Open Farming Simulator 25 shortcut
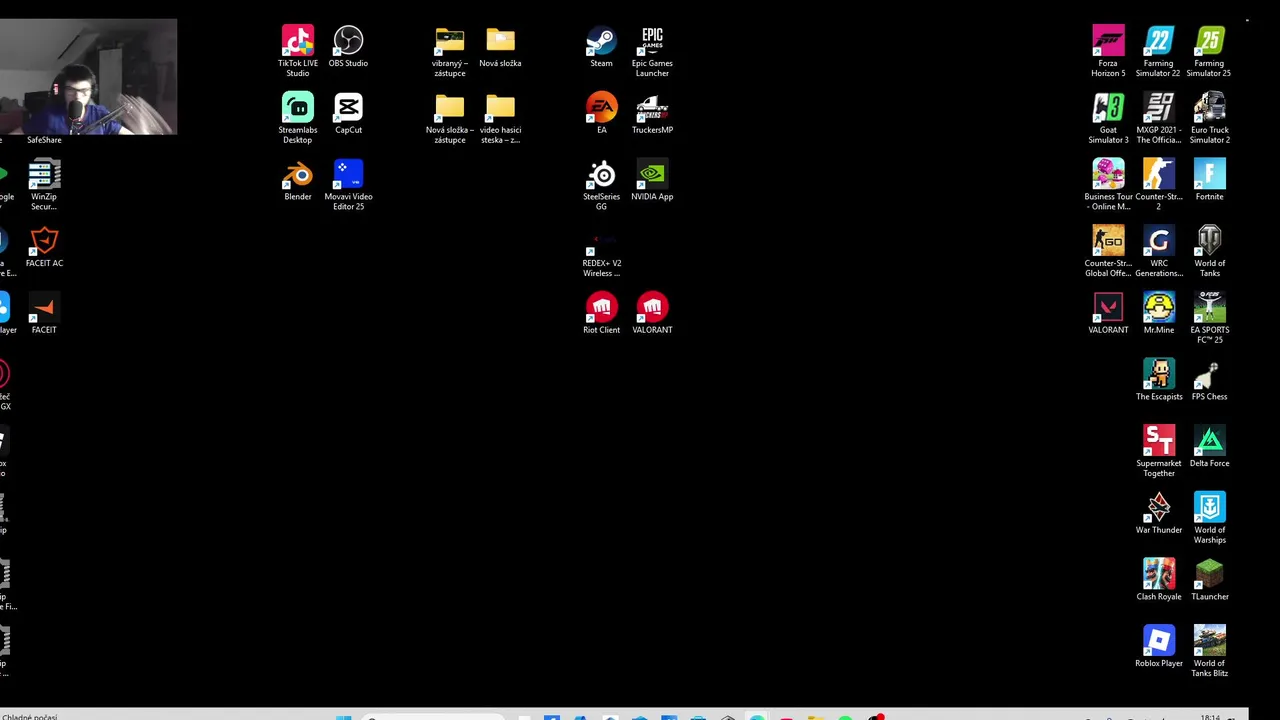This screenshot has width=1280, height=720. [1209, 41]
